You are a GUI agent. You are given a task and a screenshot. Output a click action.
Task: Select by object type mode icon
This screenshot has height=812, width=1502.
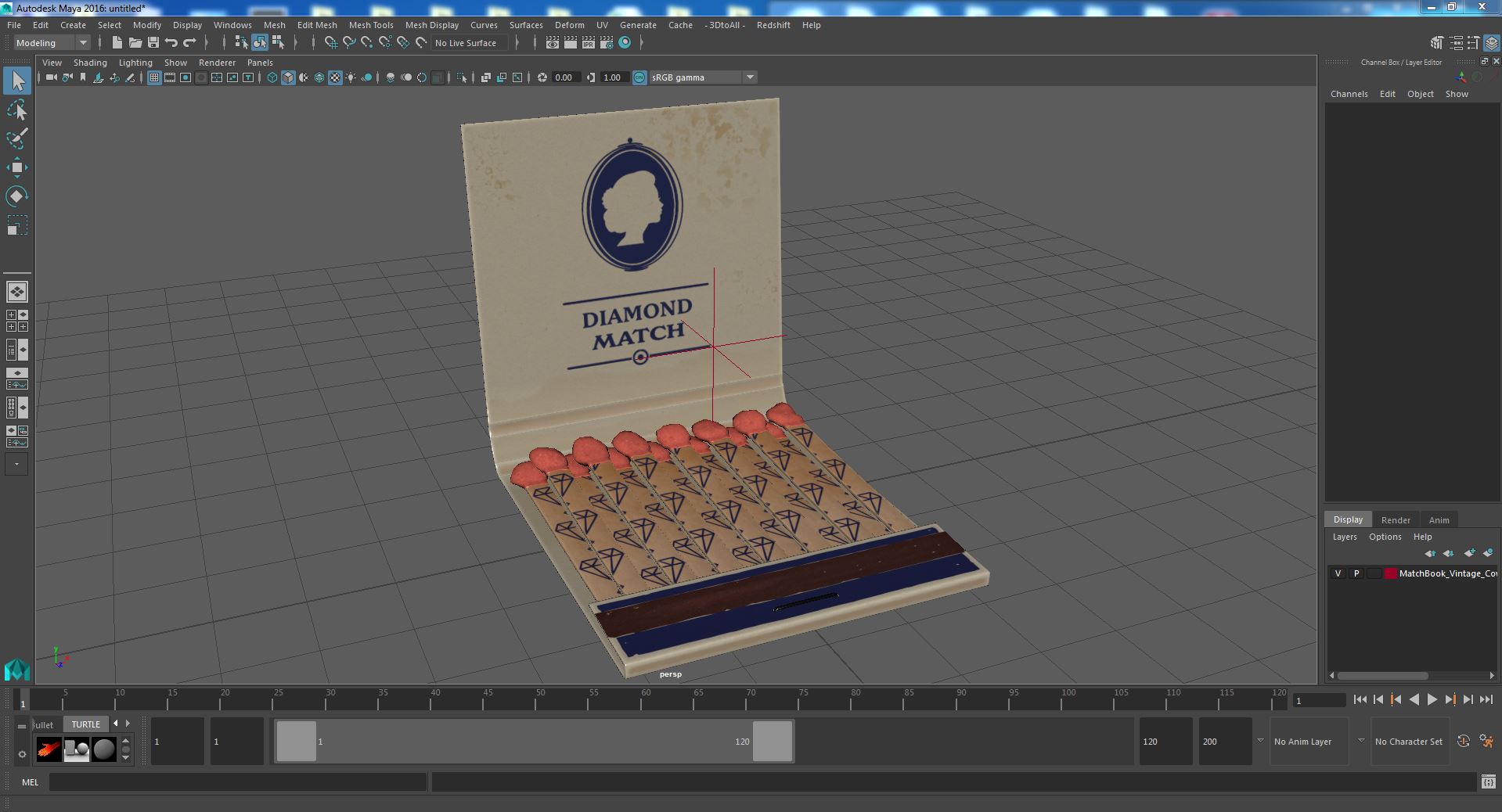click(259, 43)
